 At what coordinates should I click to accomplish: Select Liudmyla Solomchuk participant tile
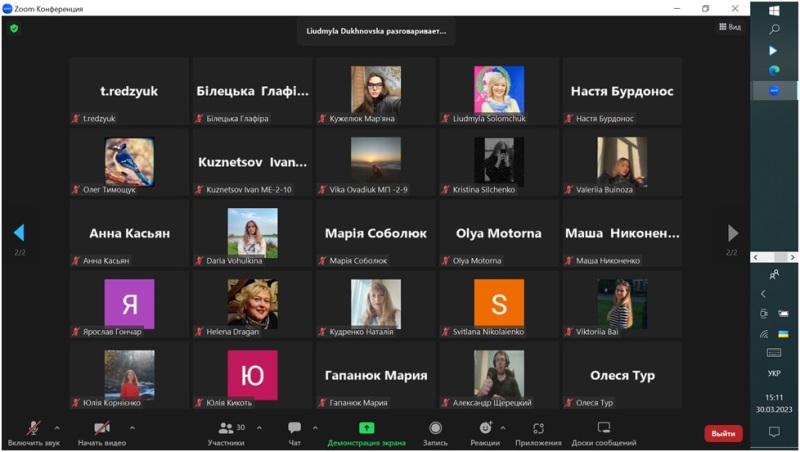[x=499, y=91]
